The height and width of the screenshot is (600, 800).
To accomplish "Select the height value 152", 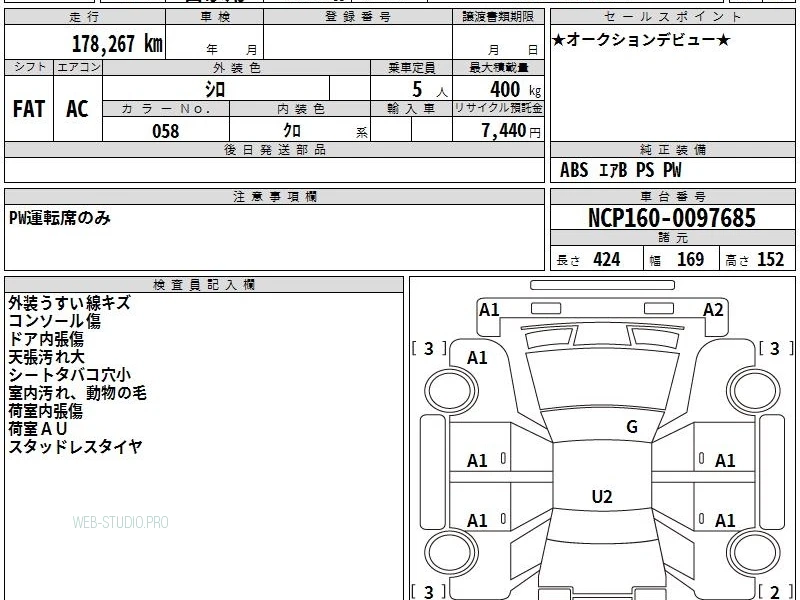I will point(770,259).
